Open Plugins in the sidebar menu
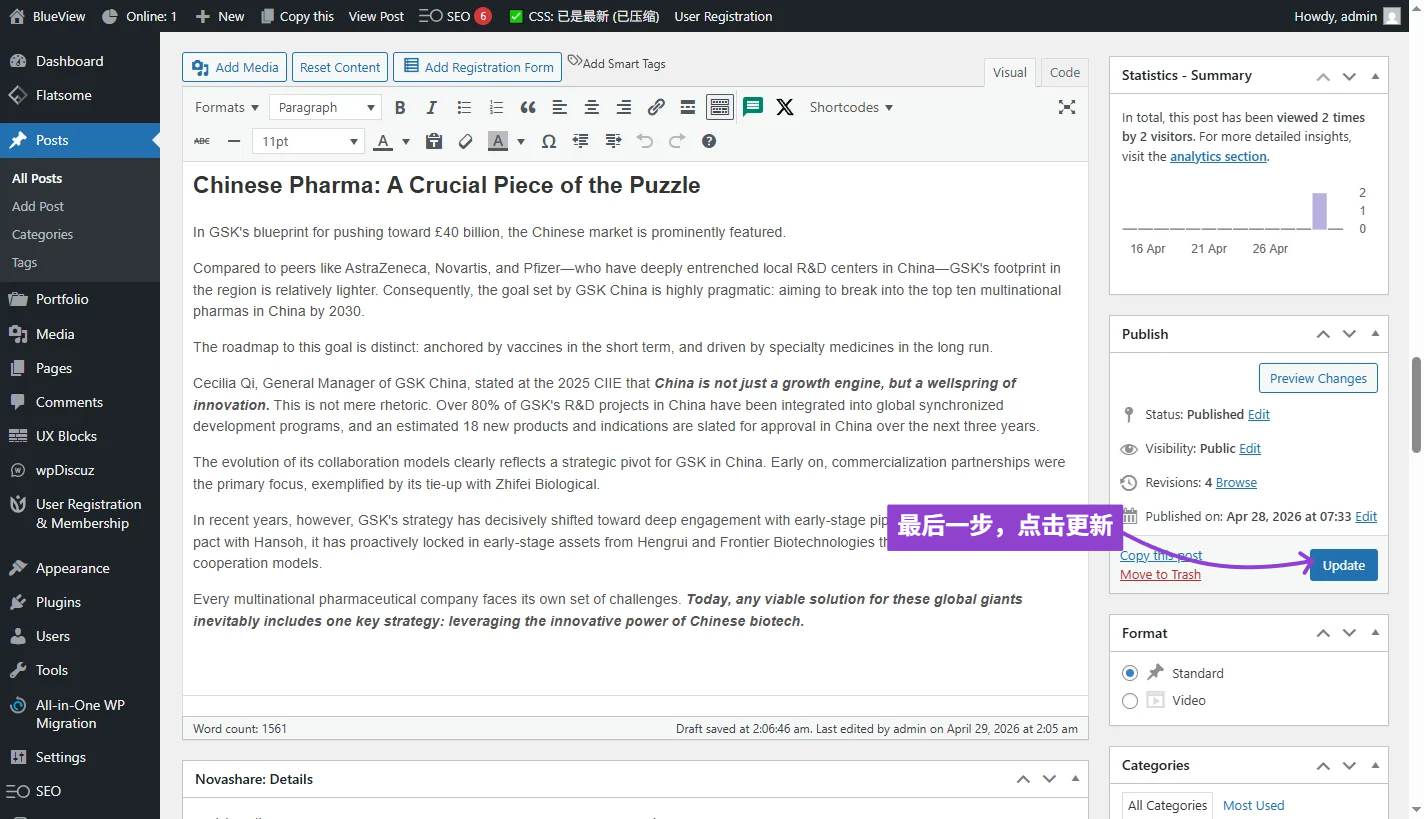This screenshot has width=1424, height=819. tap(80, 602)
